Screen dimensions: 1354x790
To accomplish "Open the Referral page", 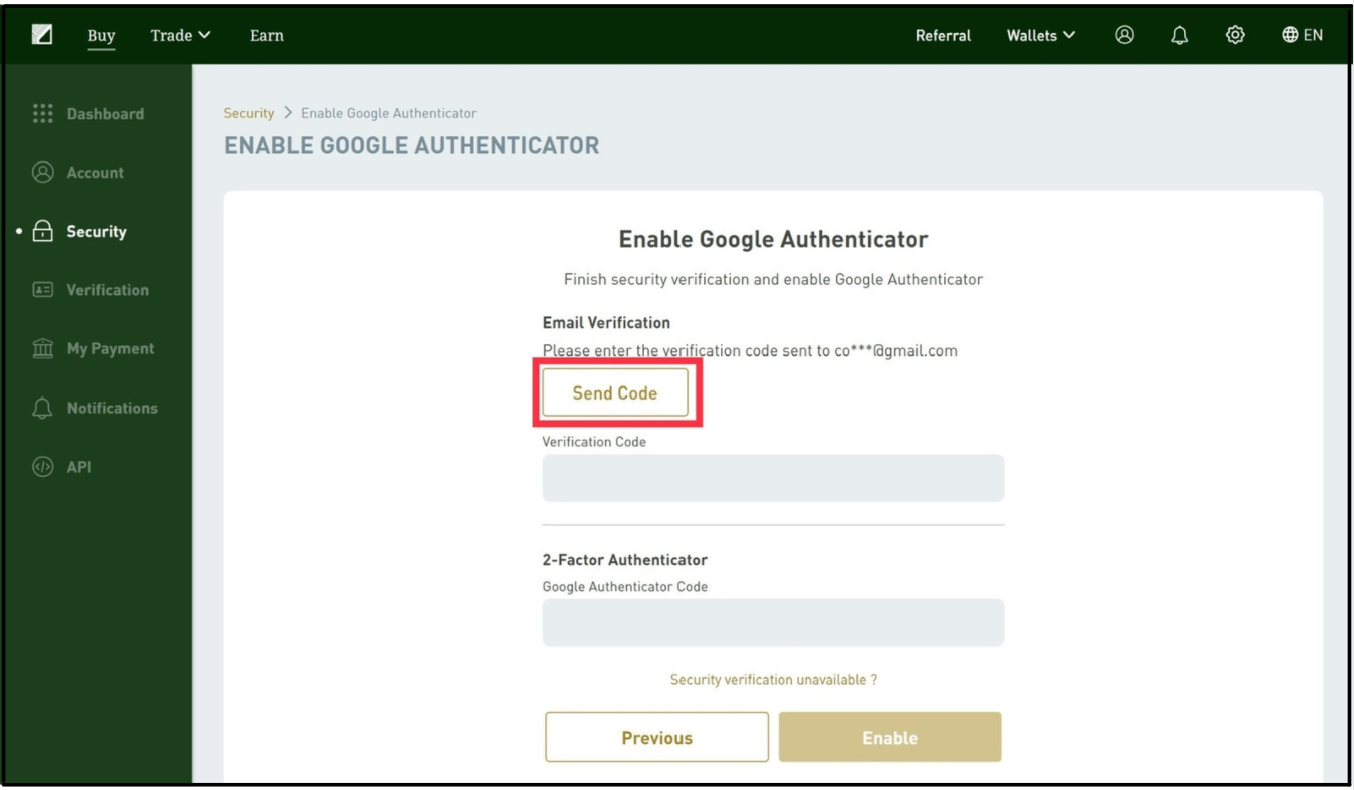I will click(x=943, y=35).
